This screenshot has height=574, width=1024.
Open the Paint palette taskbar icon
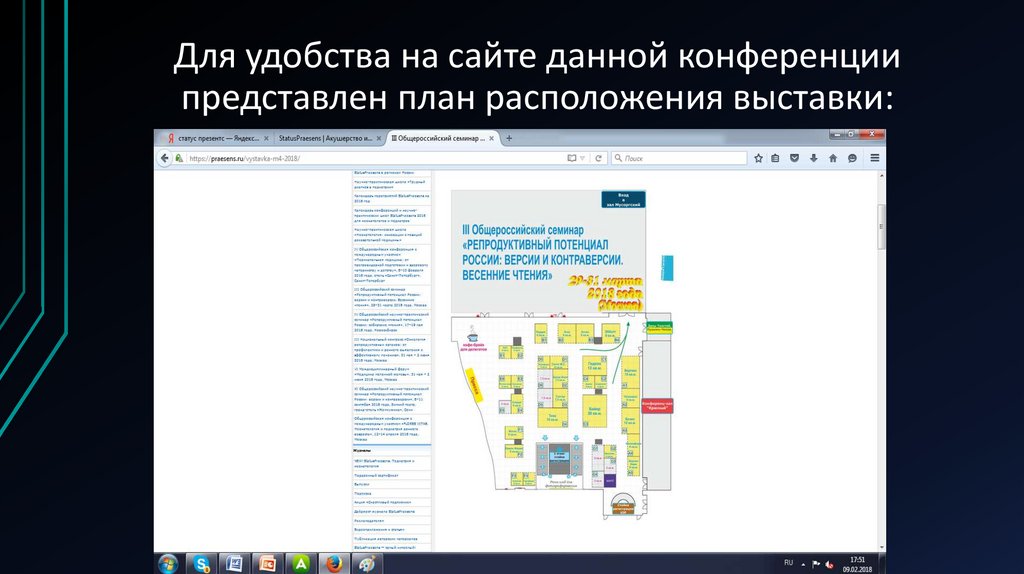click(366, 564)
